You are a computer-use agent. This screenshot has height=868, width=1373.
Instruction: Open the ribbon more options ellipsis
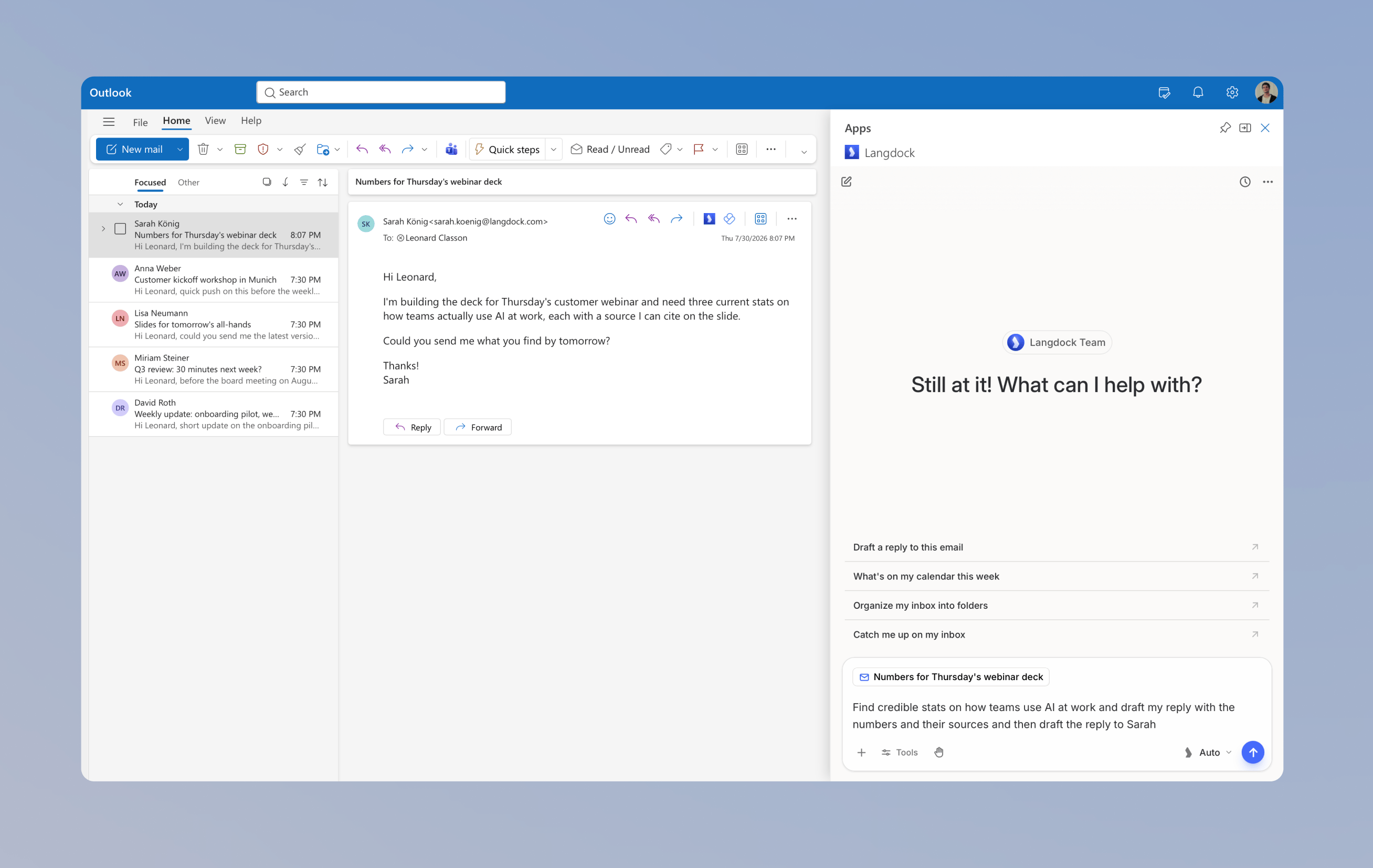(771, 150)
